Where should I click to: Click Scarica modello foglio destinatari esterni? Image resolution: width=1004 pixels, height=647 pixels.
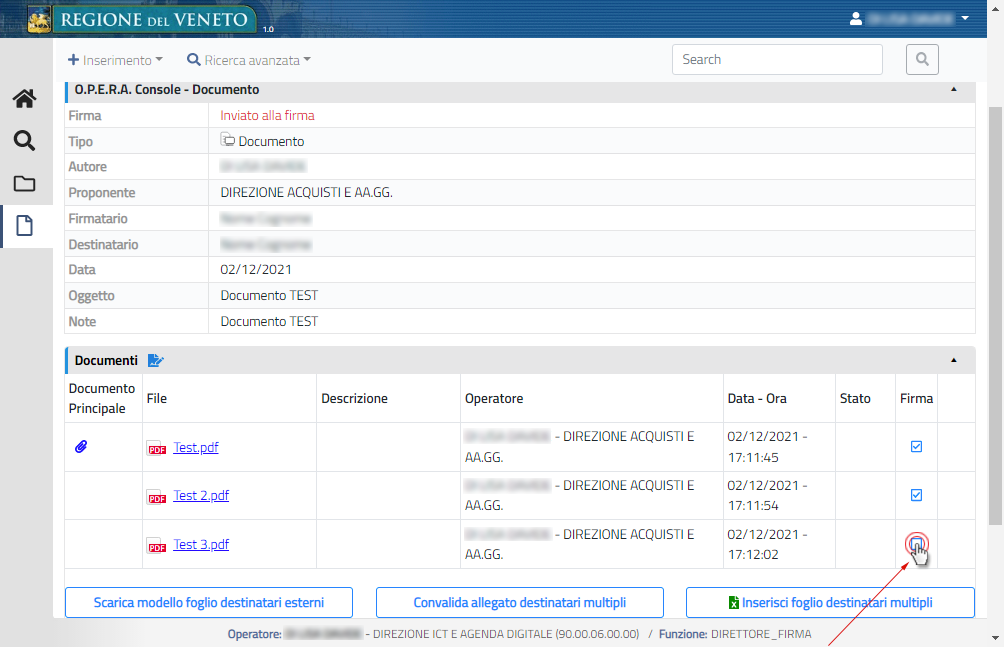pyautogui.click(x=209, y=603)
